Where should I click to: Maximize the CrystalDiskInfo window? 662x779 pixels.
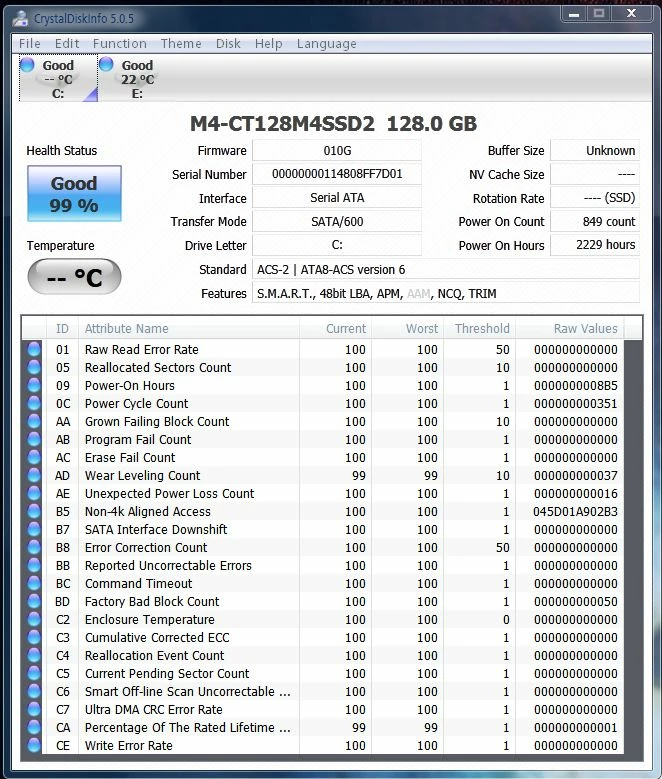point(599,14)
